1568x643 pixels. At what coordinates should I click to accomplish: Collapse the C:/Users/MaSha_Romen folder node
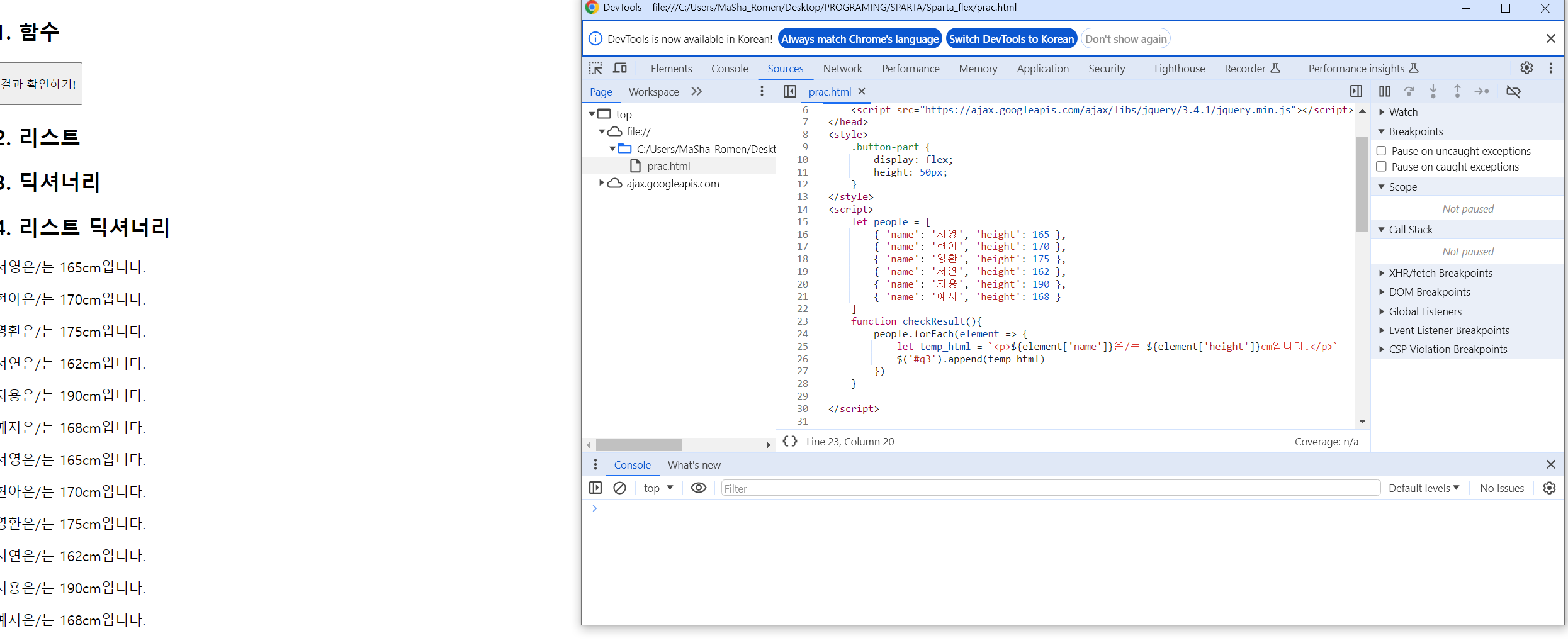tap(612, 149)
